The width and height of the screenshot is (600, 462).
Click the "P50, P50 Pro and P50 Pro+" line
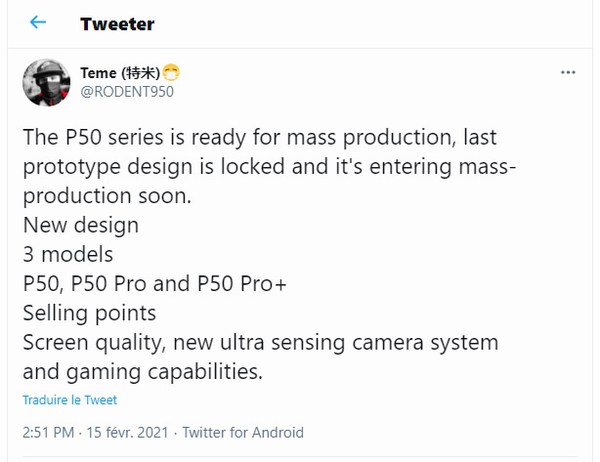click(154, 284)
